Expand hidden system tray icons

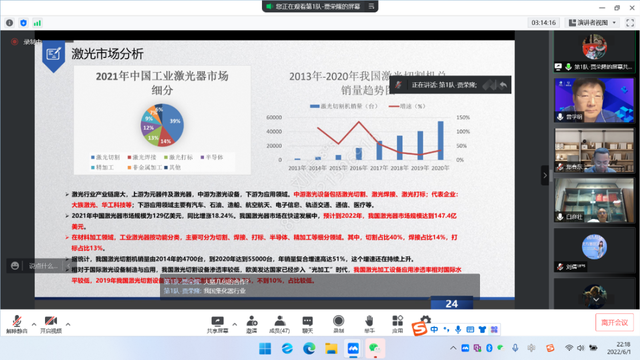point(453,348)
